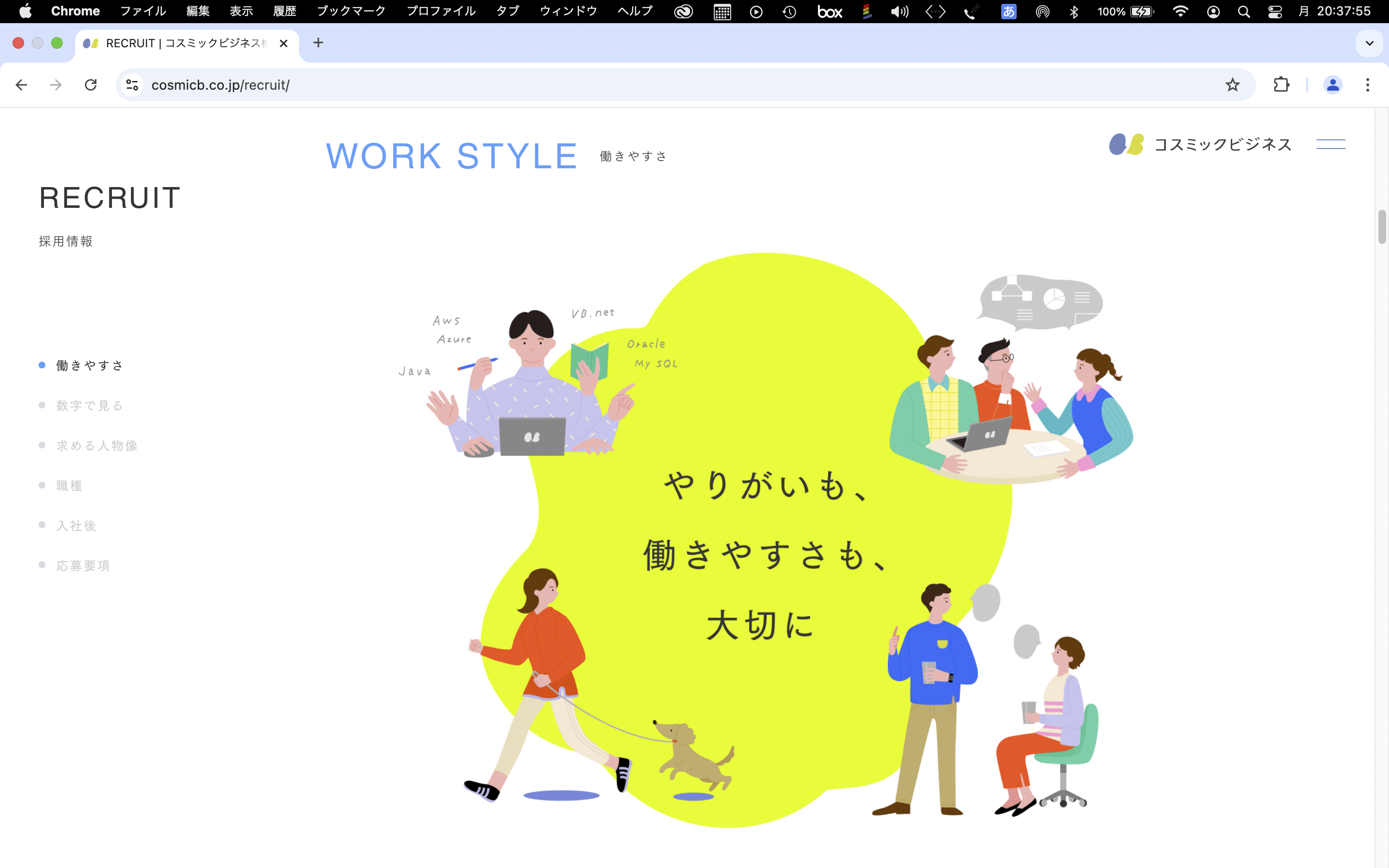1389x868 pixels.
Task: Click the site information icon in address bar
Action: [x=132, y=85]
